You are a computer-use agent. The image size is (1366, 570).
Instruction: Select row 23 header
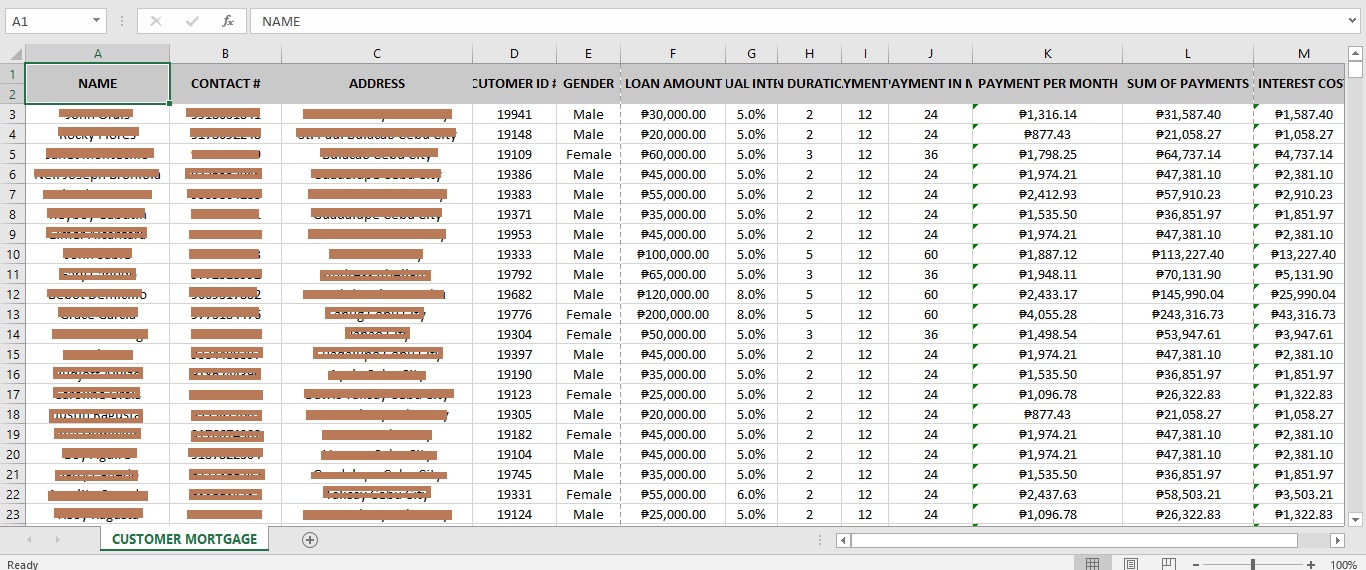coord(13,514)
